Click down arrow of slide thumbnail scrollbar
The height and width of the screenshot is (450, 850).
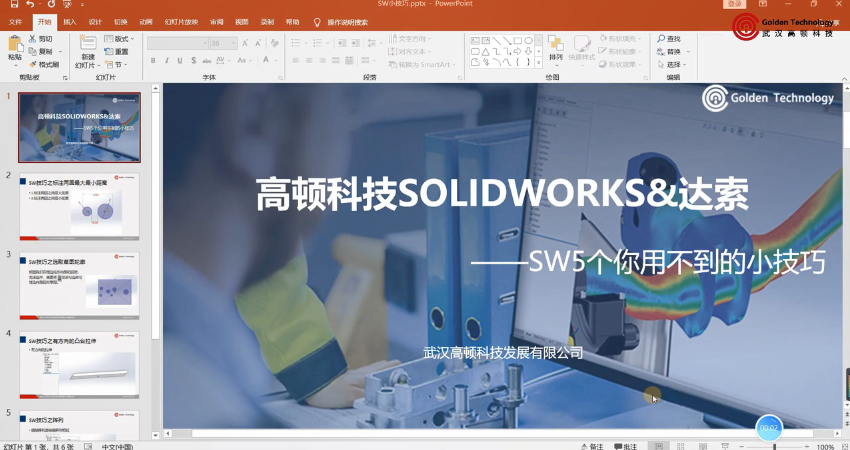coord(156,435)
